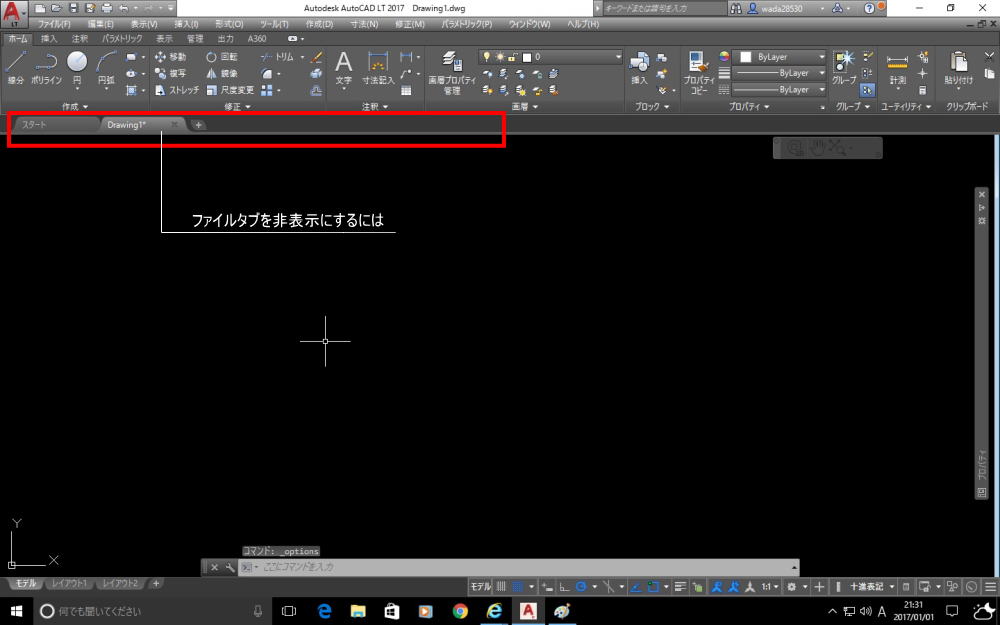This screenshot has width=1000, height=625.
Task: Choose the 複写 copy command
Action: coord(170,73)
